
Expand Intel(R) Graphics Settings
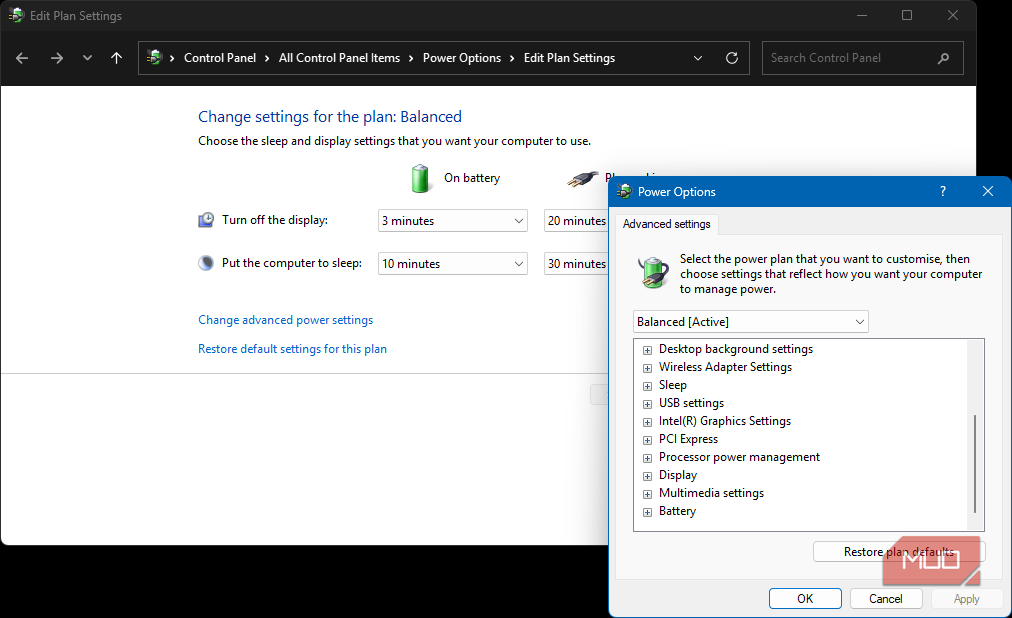647,423
